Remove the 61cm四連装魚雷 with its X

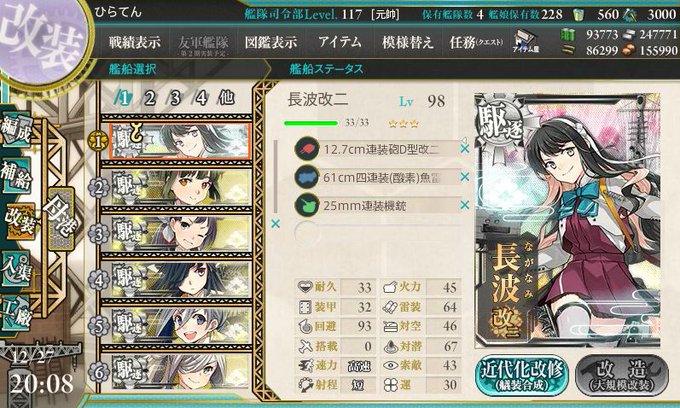(x=464, y=177)
